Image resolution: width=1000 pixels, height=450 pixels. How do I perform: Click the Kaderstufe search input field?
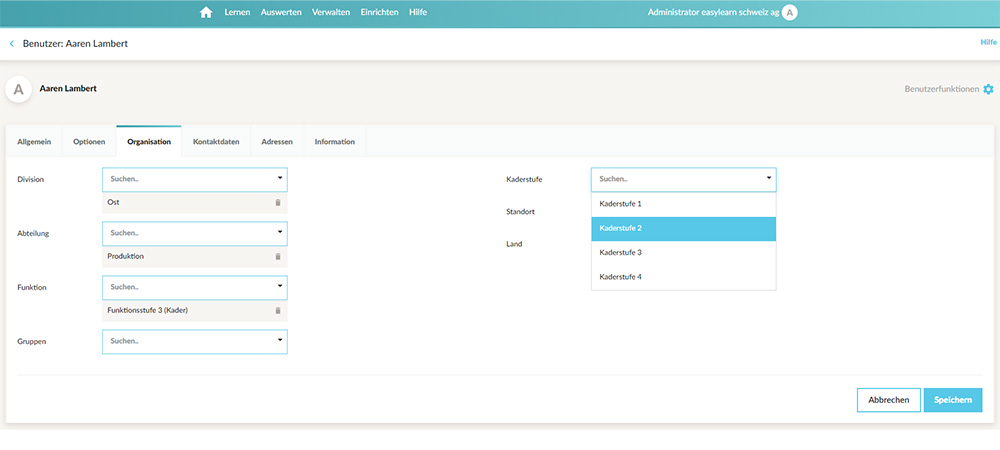coord(675,179)
